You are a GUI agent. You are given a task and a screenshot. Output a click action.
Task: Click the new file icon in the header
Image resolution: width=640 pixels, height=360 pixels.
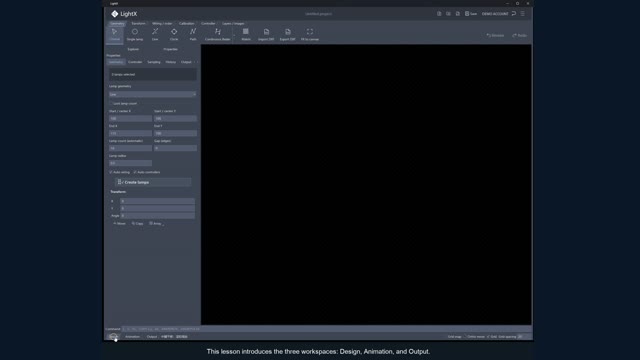(x=439, y=13)
